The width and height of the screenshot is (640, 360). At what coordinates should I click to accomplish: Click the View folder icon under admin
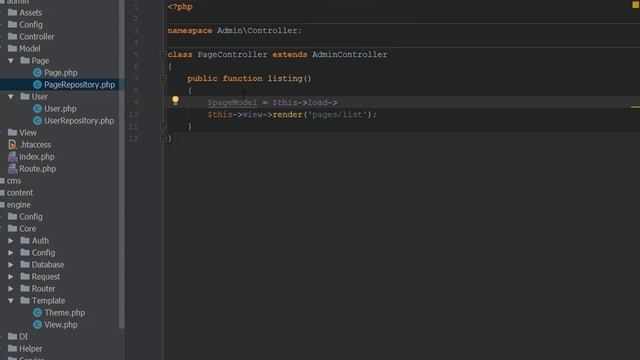tap(13, 133)
